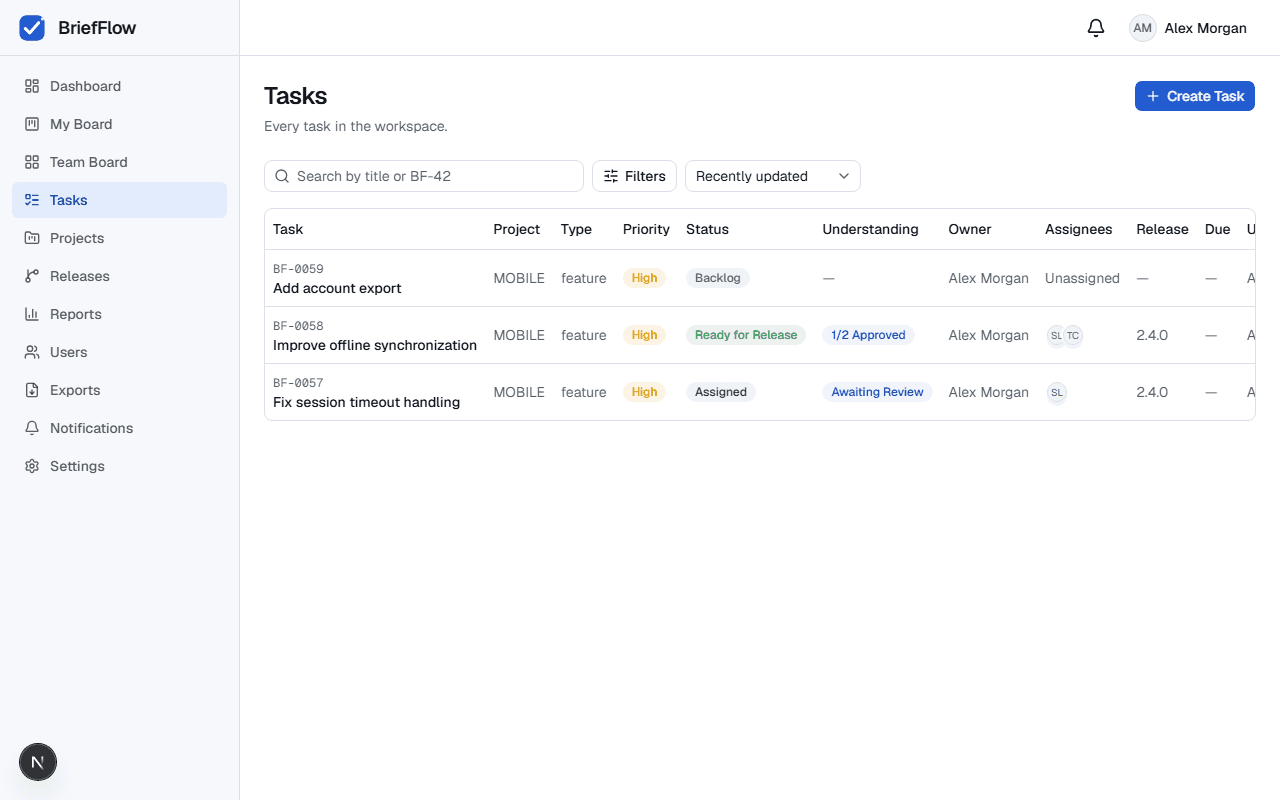
Task: Open the notifications bell in the header
Action: pos(1096,28)
